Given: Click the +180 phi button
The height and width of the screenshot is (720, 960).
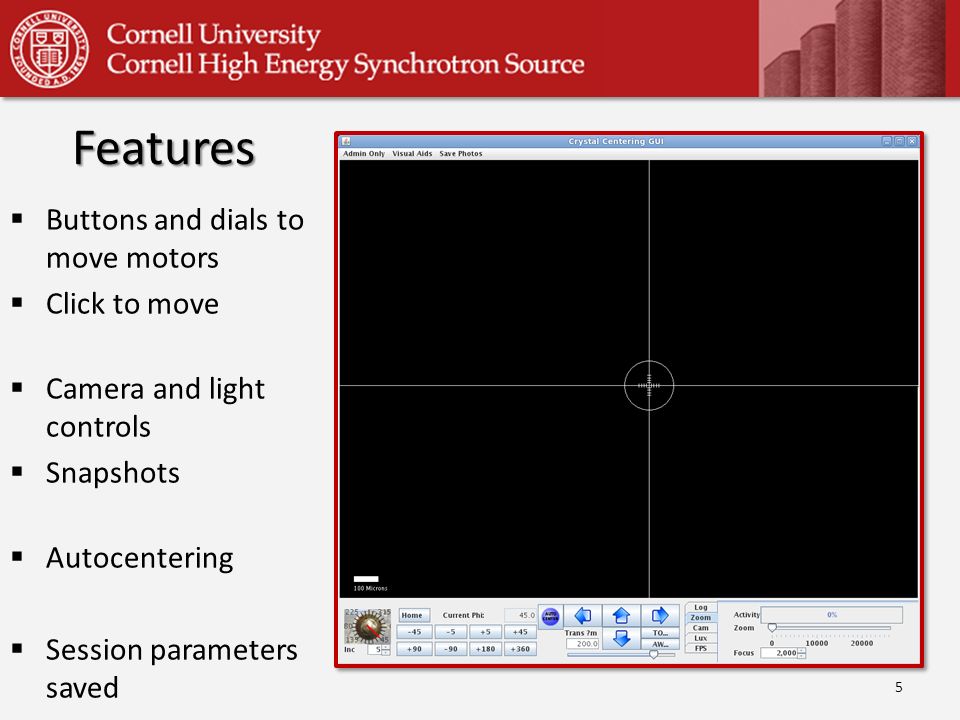Looking at the screenshot, I should click(485, 649).
